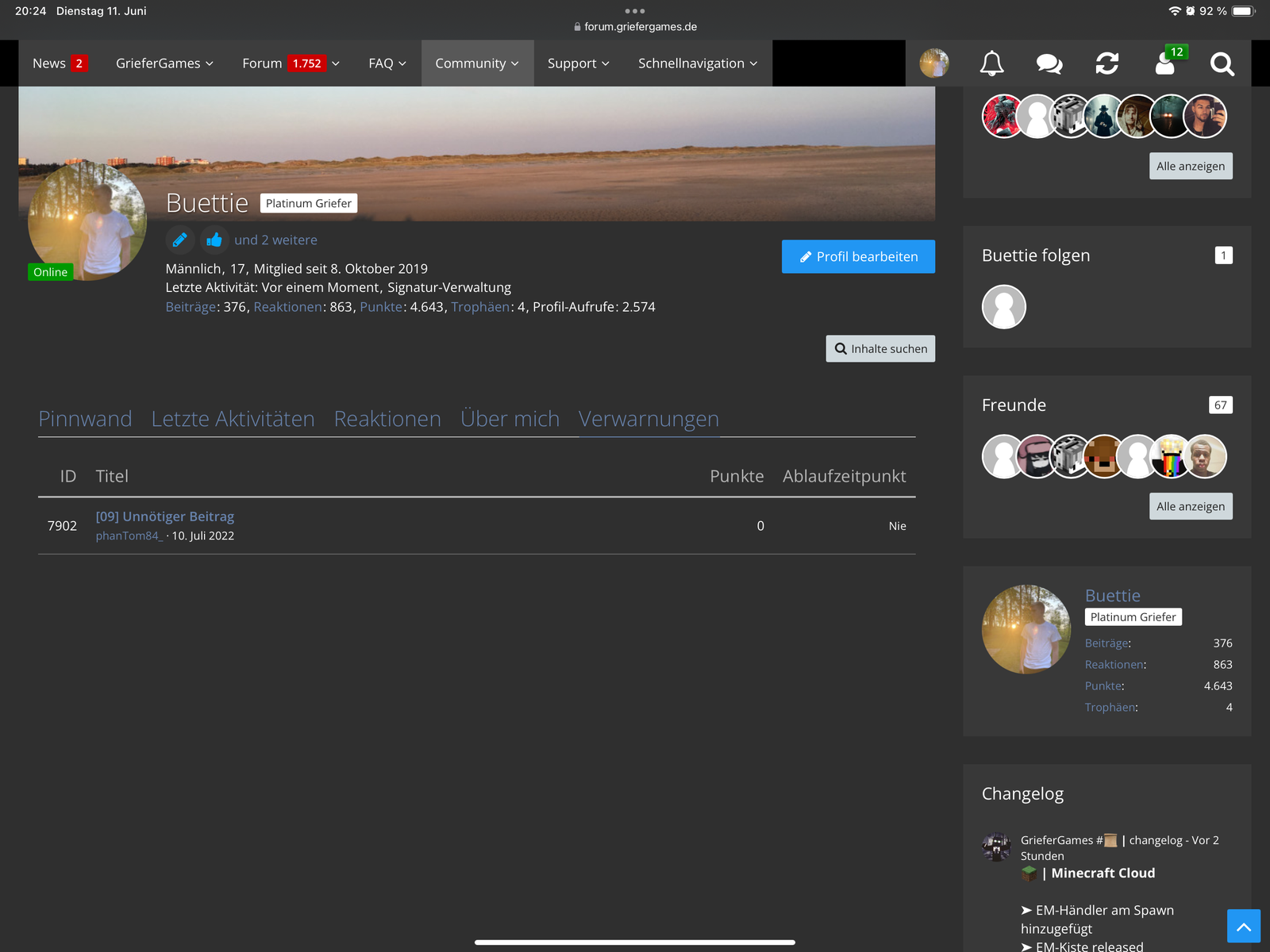Click the Profil bearbeiten button
The image size is (1270, 952).
[858, 256]
